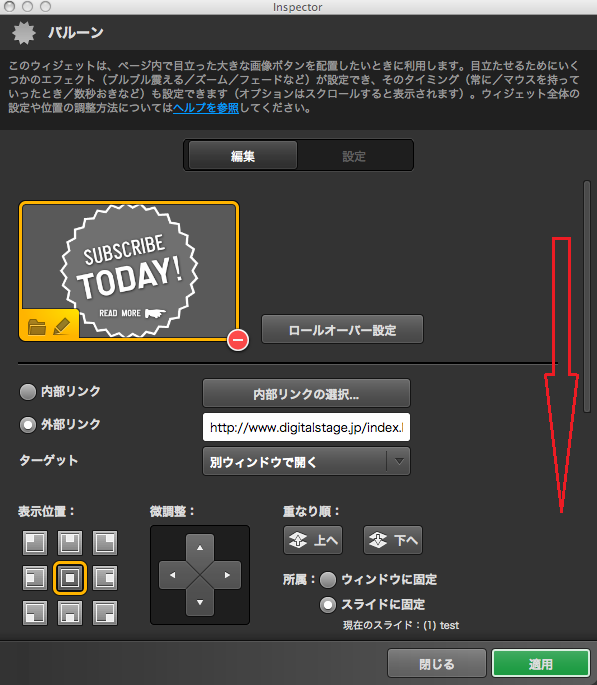Set display position to center
This screenshot has width=597, height=685.
point(70,578)
